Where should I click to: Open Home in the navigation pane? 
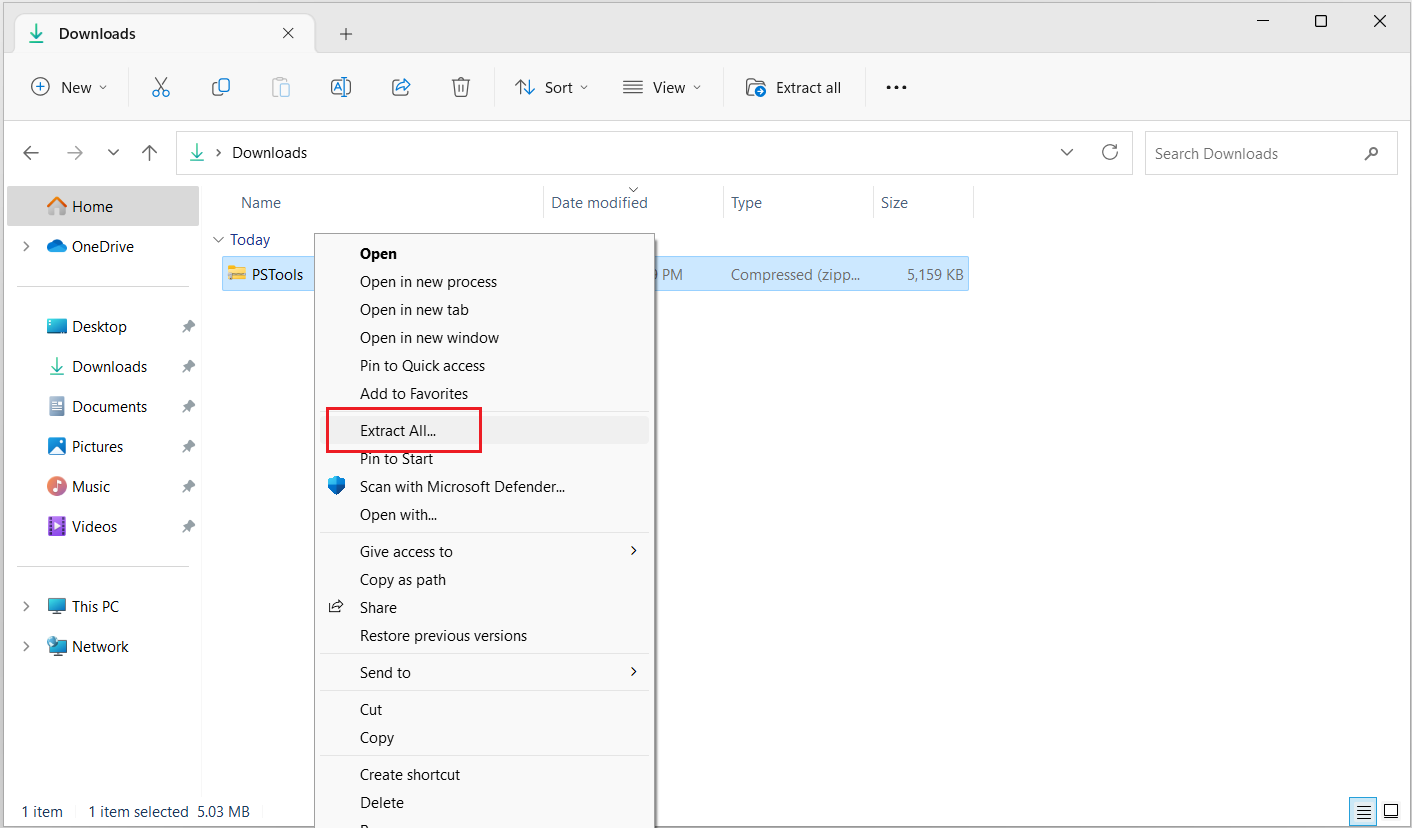coord(103,207)
